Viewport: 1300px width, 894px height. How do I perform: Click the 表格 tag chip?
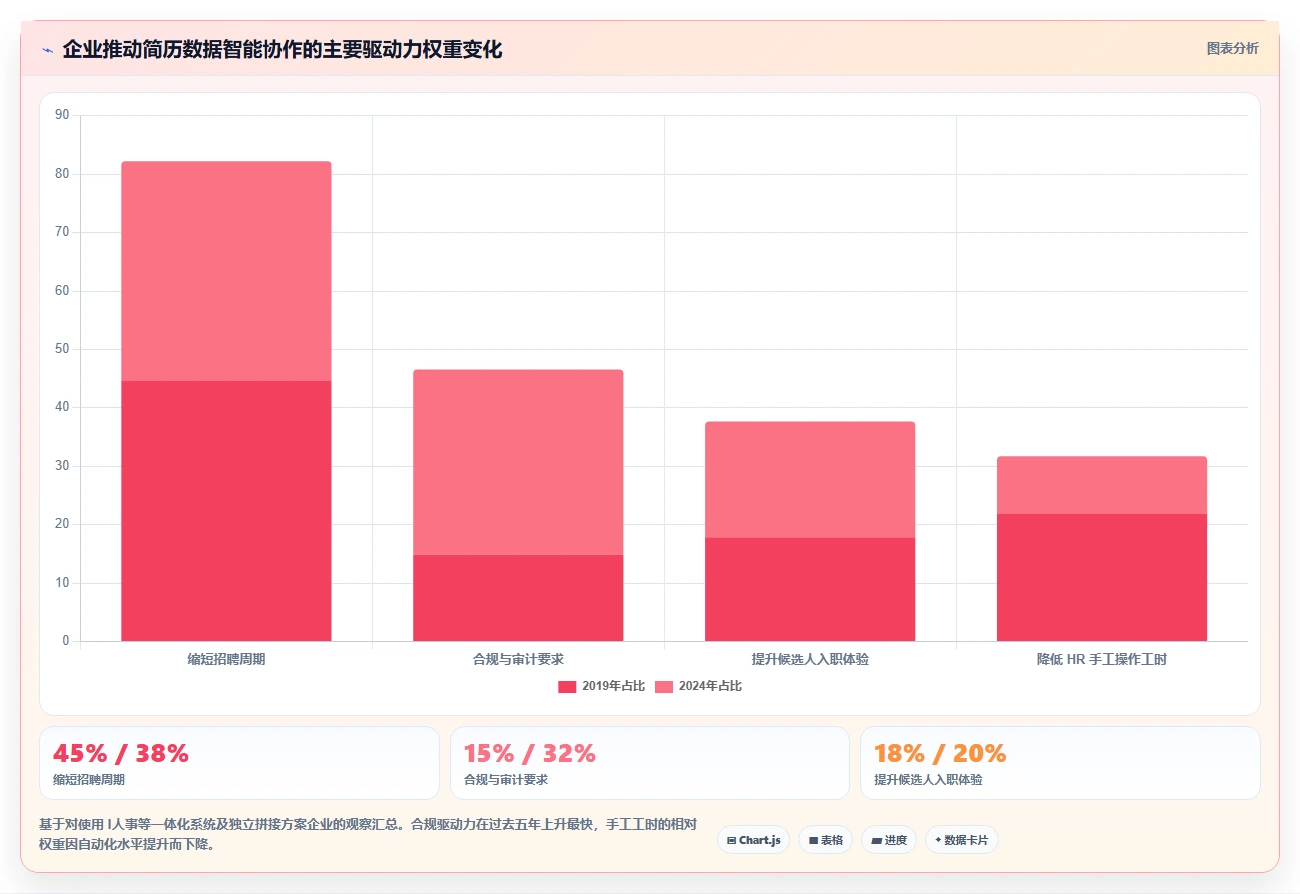[x=825, y=840]
